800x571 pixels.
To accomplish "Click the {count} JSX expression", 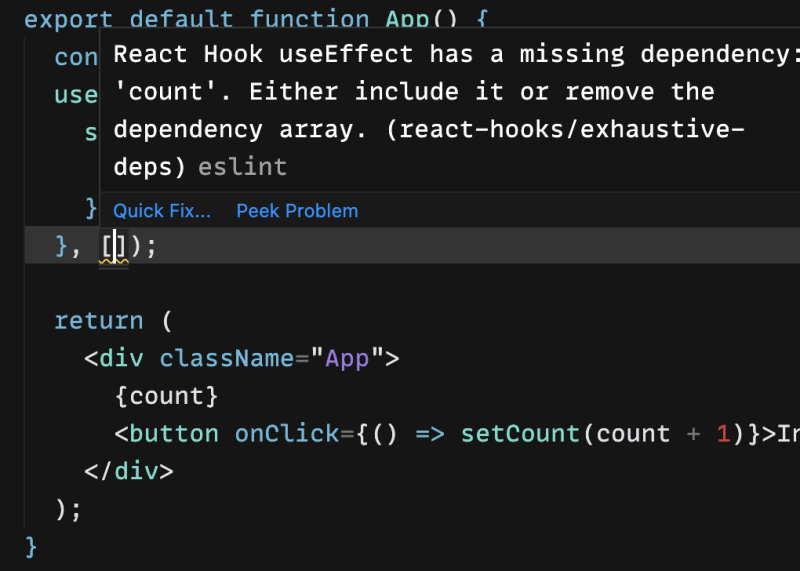I will point(166,396).
